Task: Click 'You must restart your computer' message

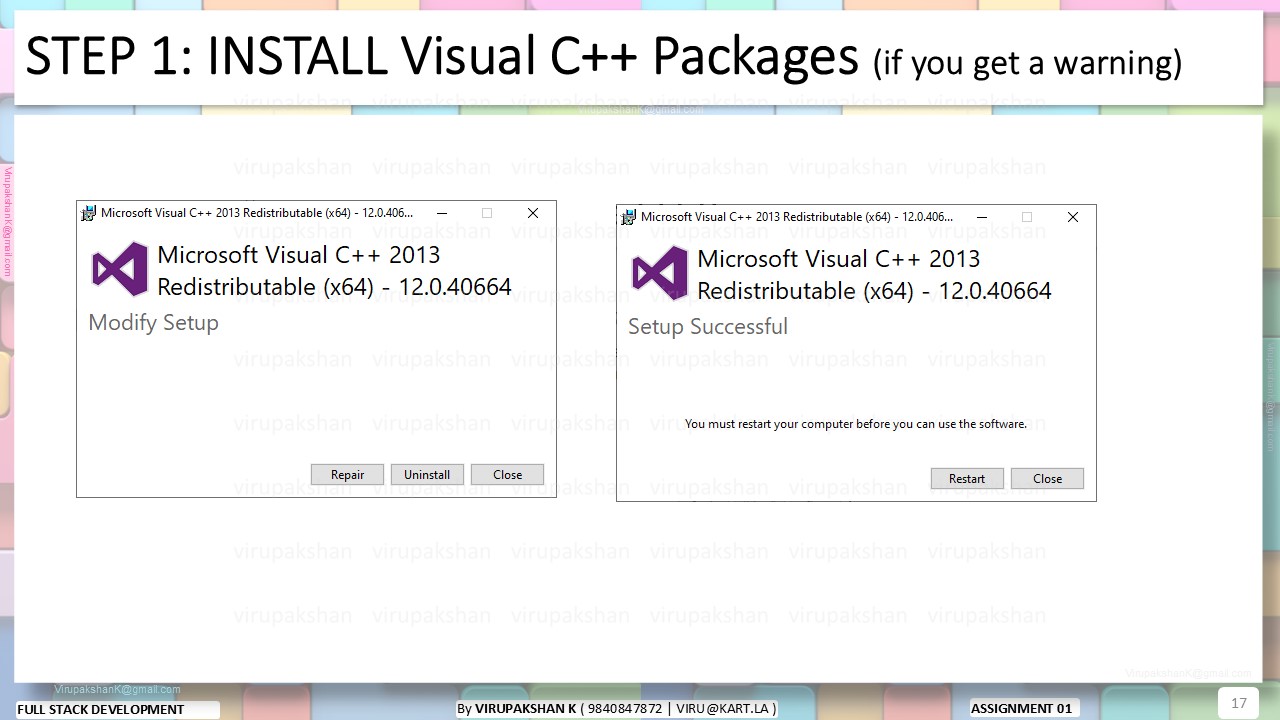Action: pos(856,424)
